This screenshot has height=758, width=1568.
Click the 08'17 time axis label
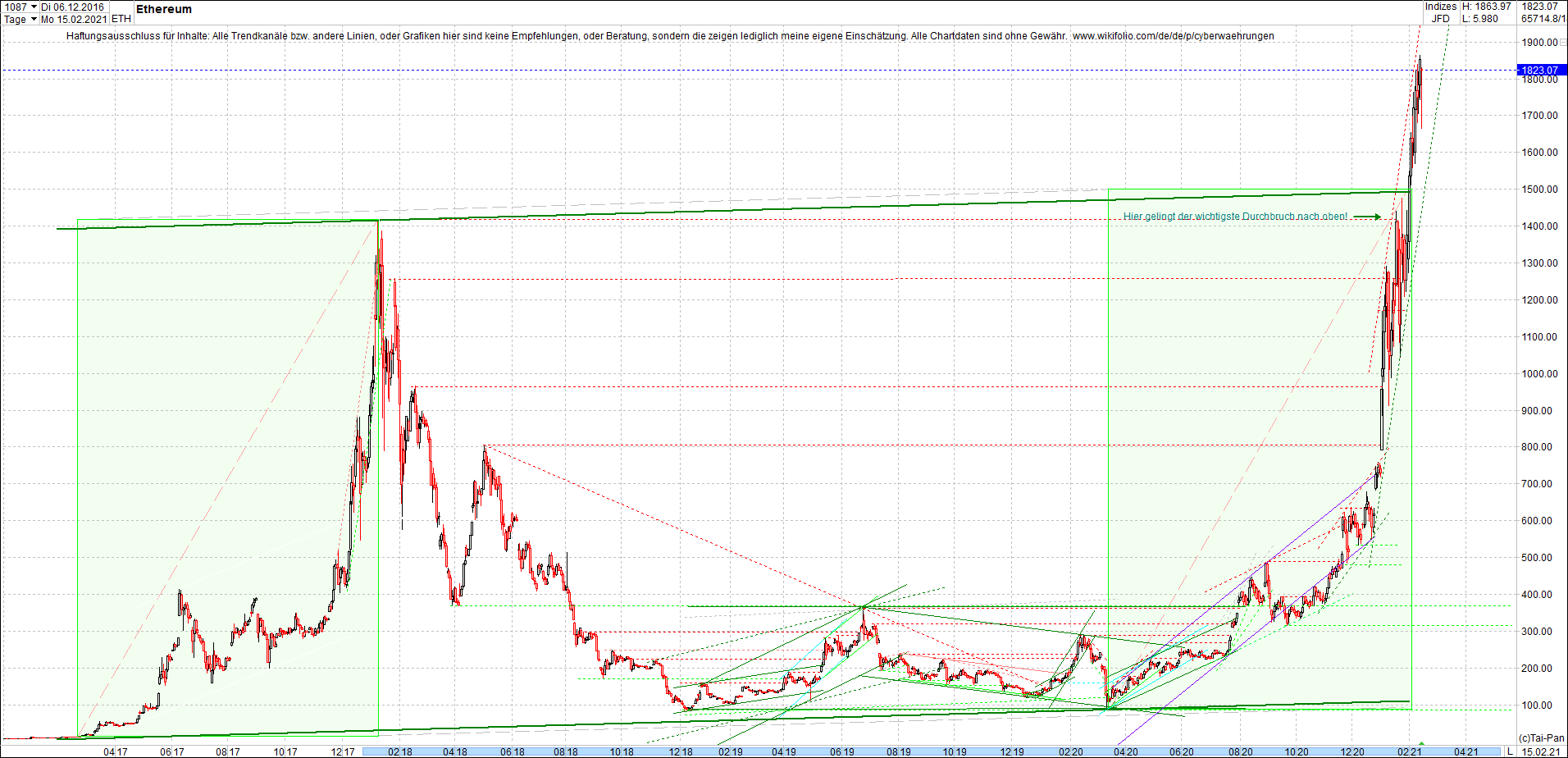[228, 751]
